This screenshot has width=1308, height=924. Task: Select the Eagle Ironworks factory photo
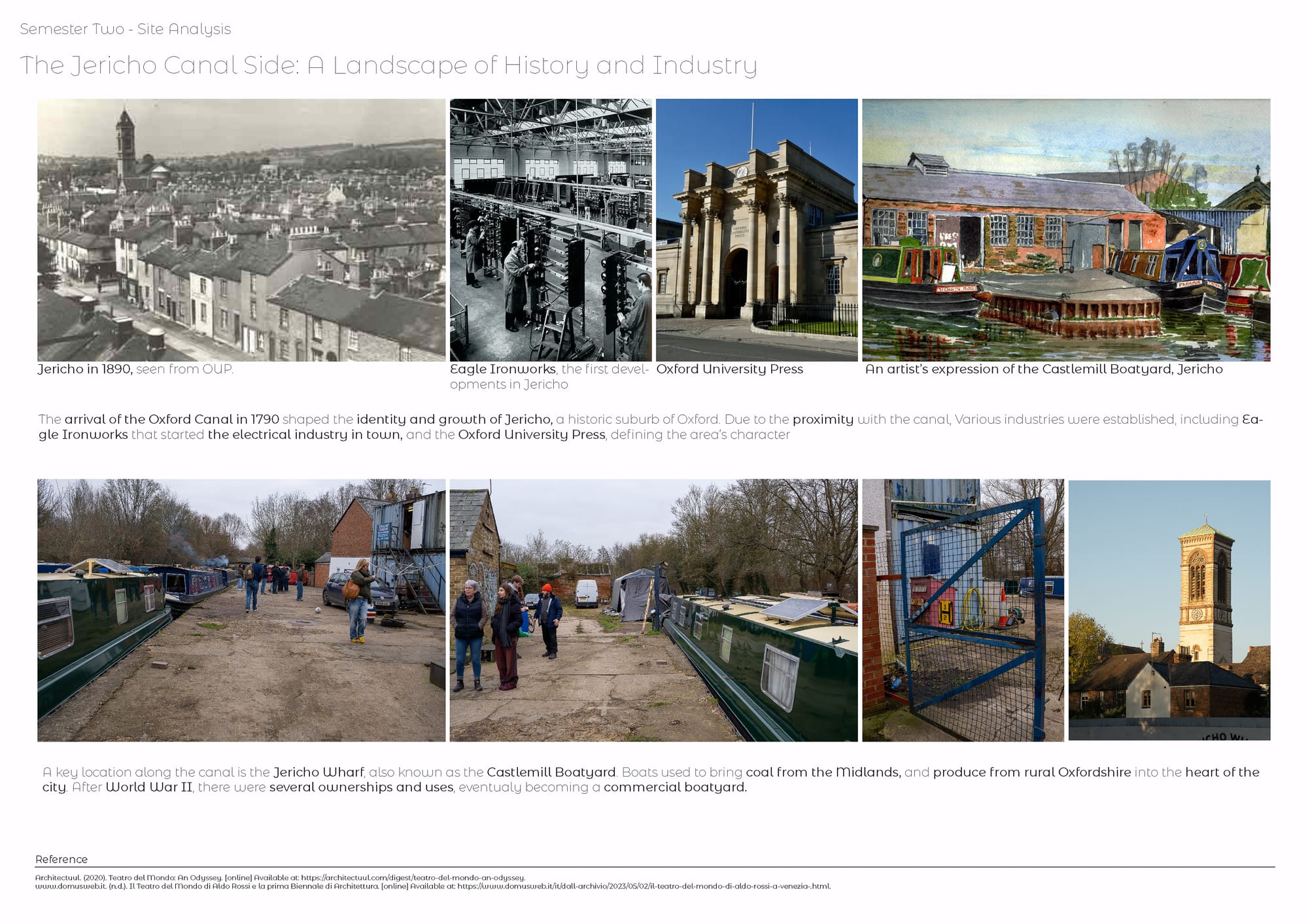(550, 230)
